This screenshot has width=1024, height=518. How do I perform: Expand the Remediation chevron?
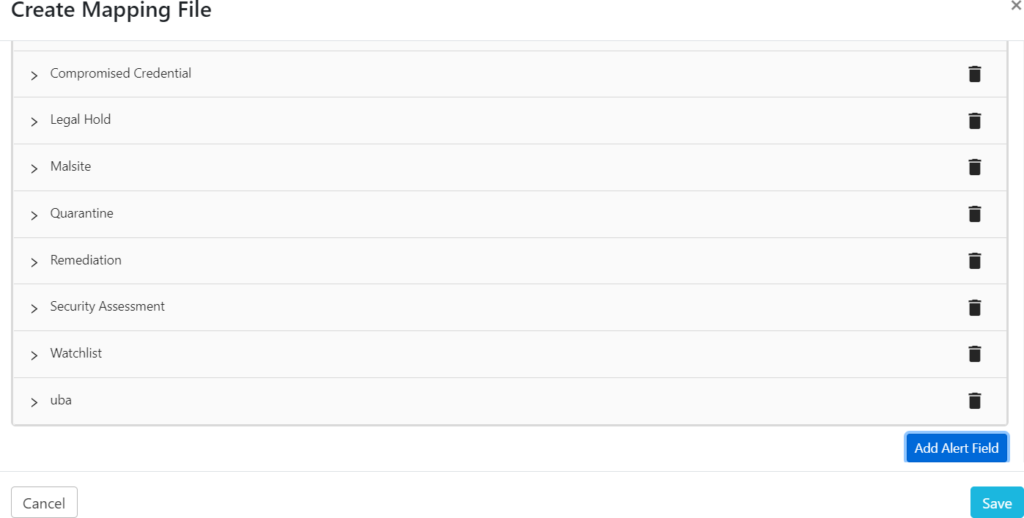click(34, 261)
